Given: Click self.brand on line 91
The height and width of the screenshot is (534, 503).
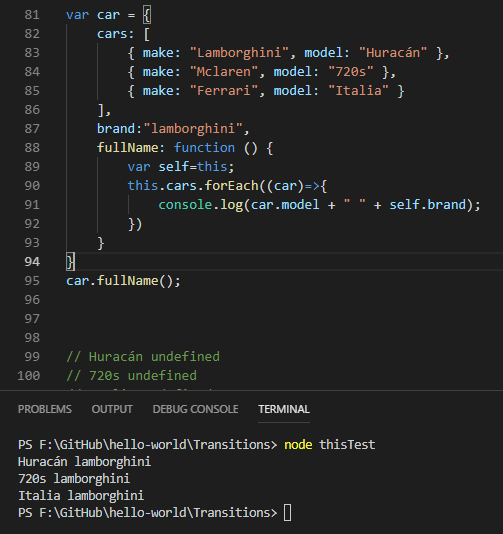Looking at the screenshot, I should click(427, 205).
